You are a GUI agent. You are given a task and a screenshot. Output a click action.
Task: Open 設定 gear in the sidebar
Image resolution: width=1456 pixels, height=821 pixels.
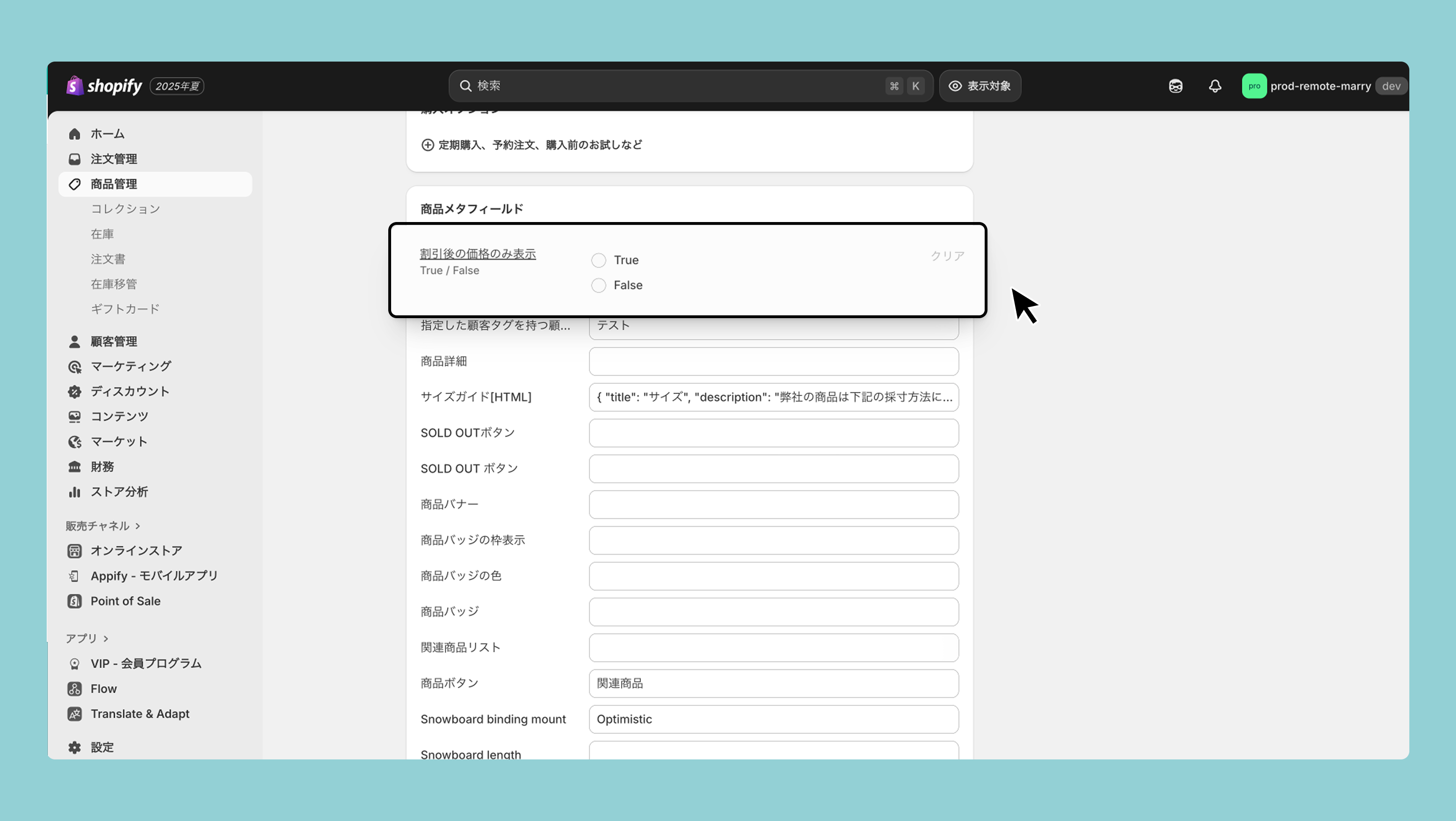[75, 747]
